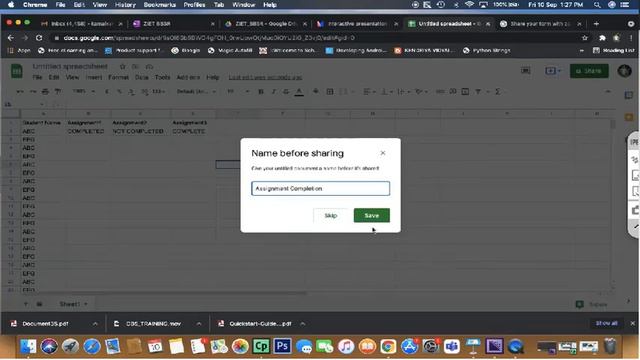
Task: Click the Last edit was seconds ago link
Action: pyautogui.click(x=265, y=77)
